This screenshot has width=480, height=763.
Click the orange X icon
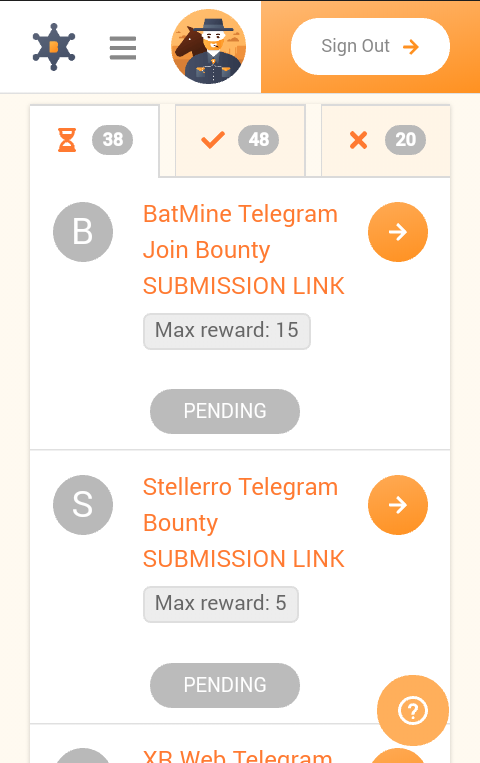(x=358, y=140)
